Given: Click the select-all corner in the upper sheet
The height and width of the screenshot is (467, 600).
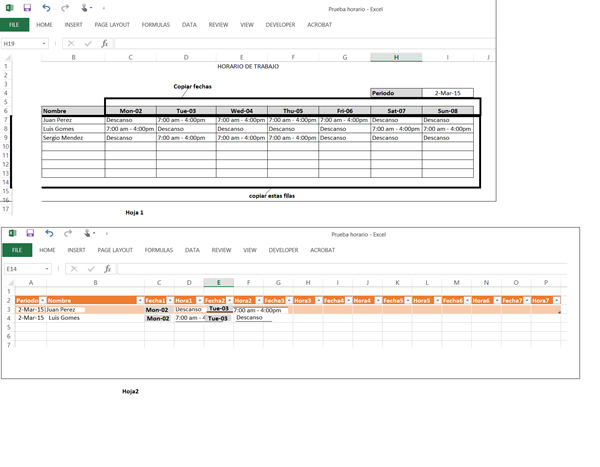Looking at the screenshot, I should pos(8,57).
